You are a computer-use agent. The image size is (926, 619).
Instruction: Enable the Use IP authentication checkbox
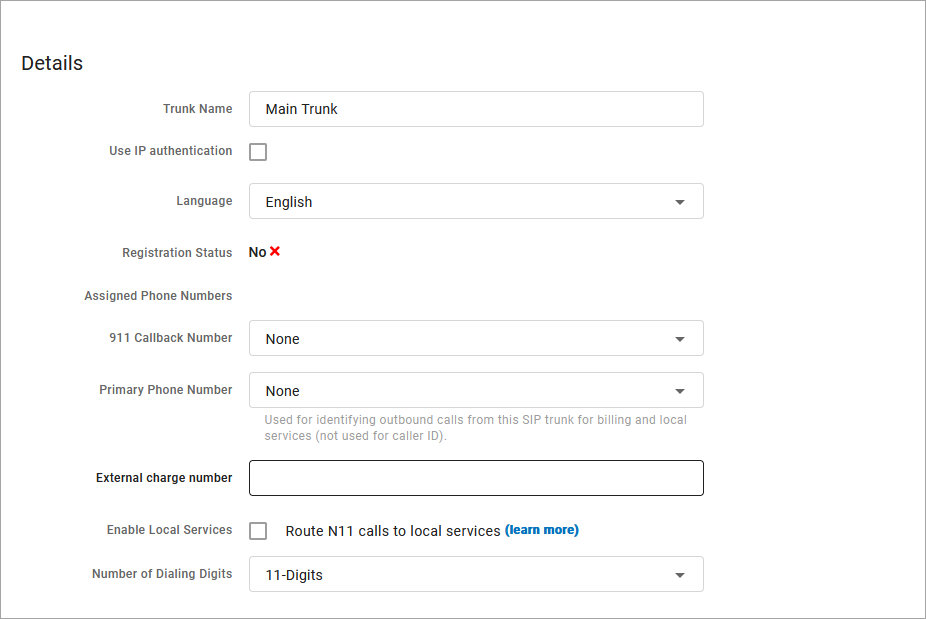(258, 152)
